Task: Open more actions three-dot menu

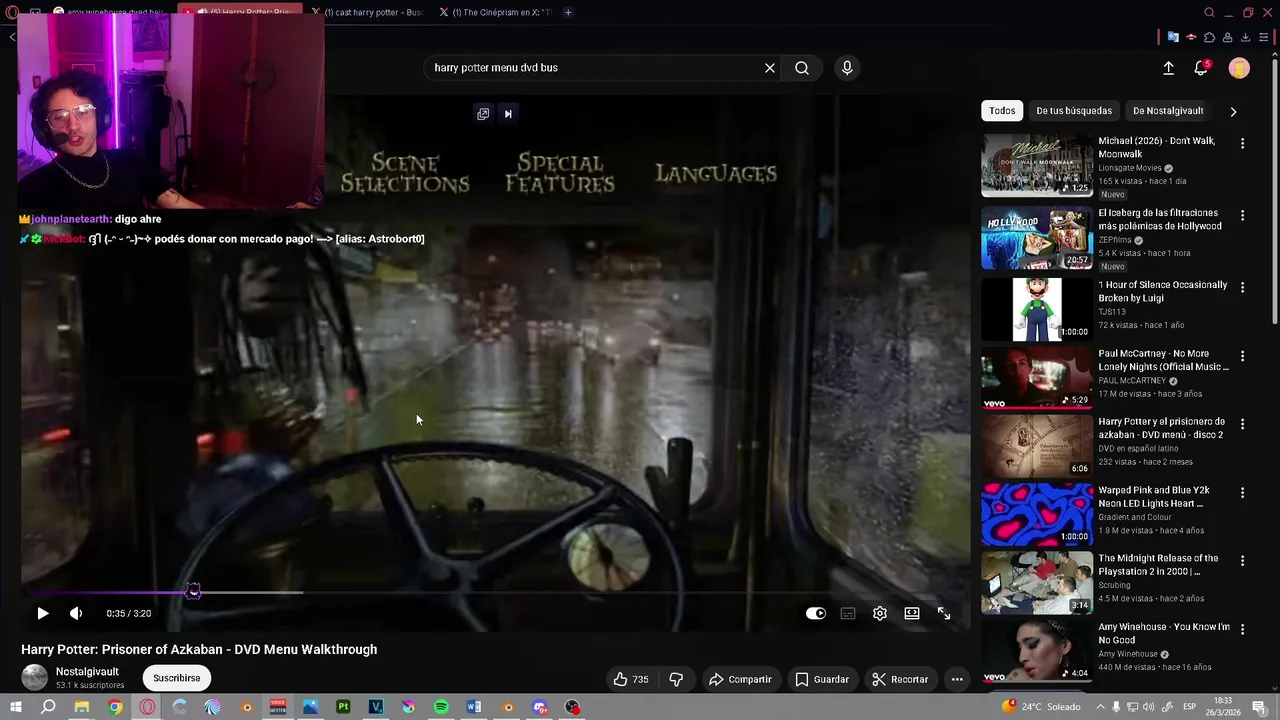Action: click(x=957, y=679)
